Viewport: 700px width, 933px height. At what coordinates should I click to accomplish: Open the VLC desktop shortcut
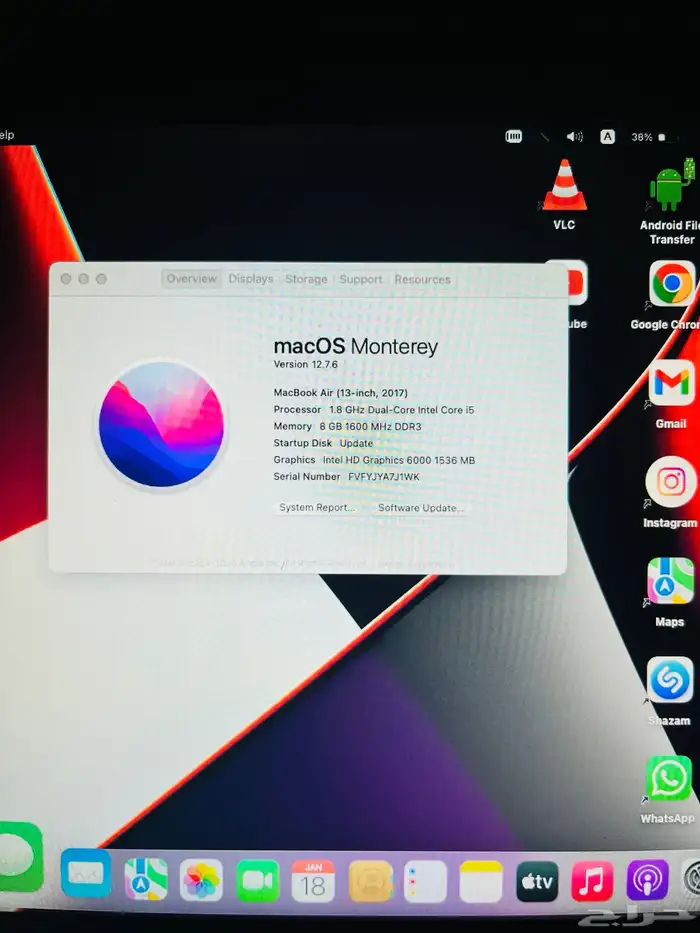(x=564, y=187)
